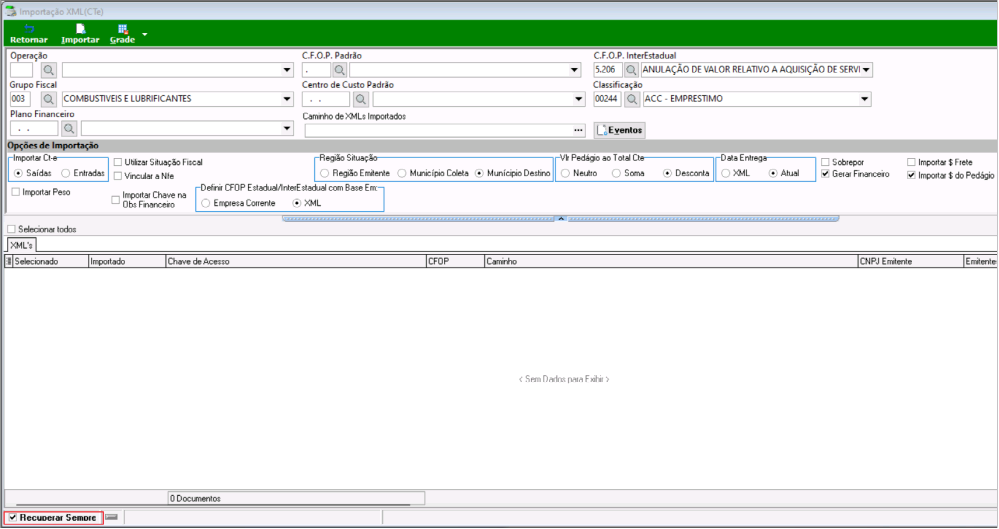Select Atual under Data Entrega
The image size is (999, 529).
coord(773,173)
